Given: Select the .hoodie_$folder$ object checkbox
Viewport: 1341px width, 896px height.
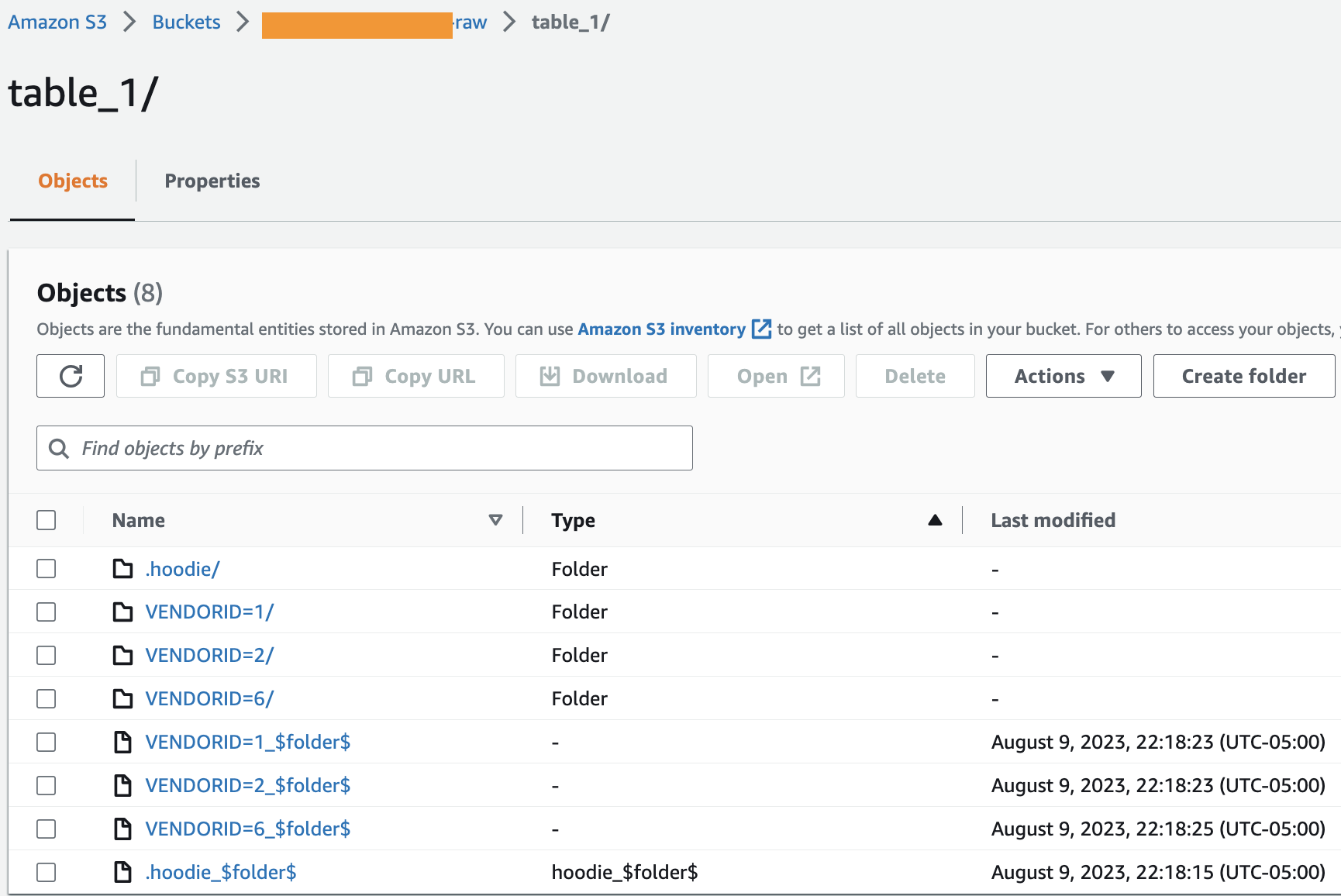Looking at the screenshot, I should click(47, 873).
